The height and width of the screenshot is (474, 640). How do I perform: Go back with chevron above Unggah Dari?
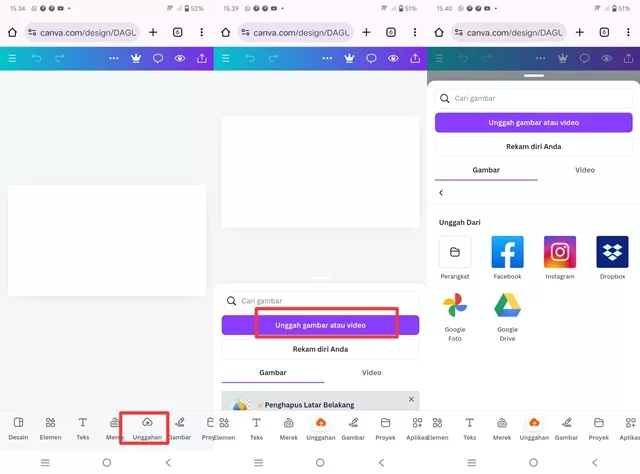pyautogui.click(x=441, y=193)
